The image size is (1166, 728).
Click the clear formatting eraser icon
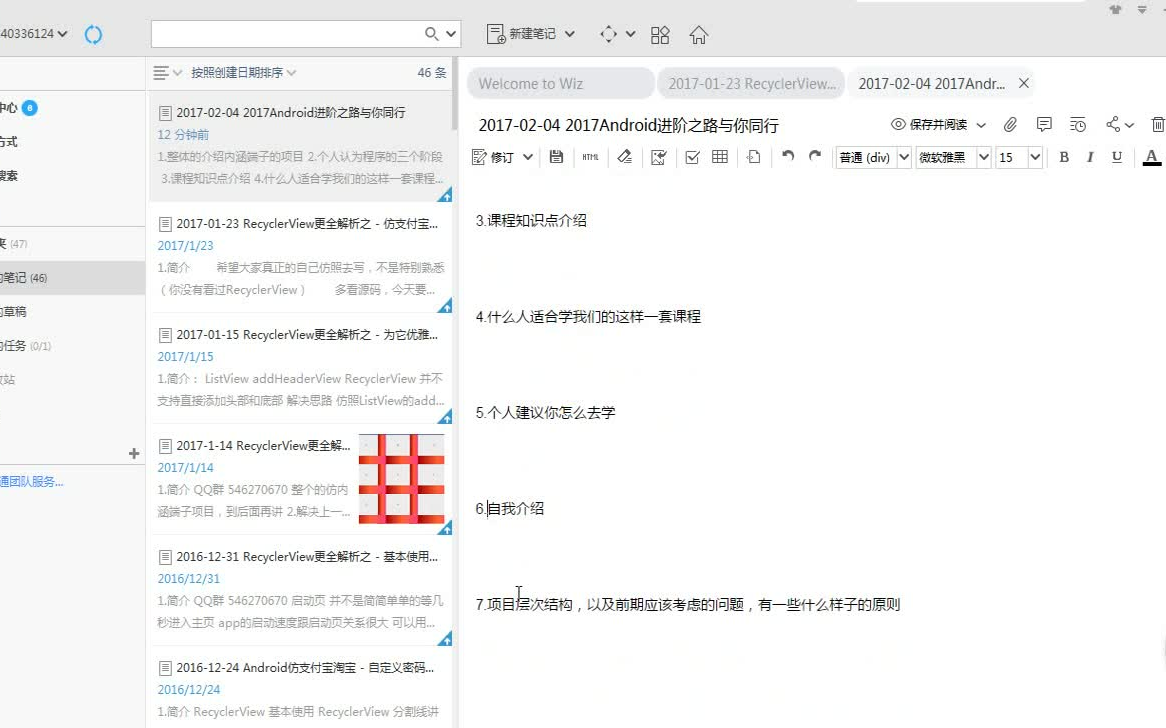[623, 157]
